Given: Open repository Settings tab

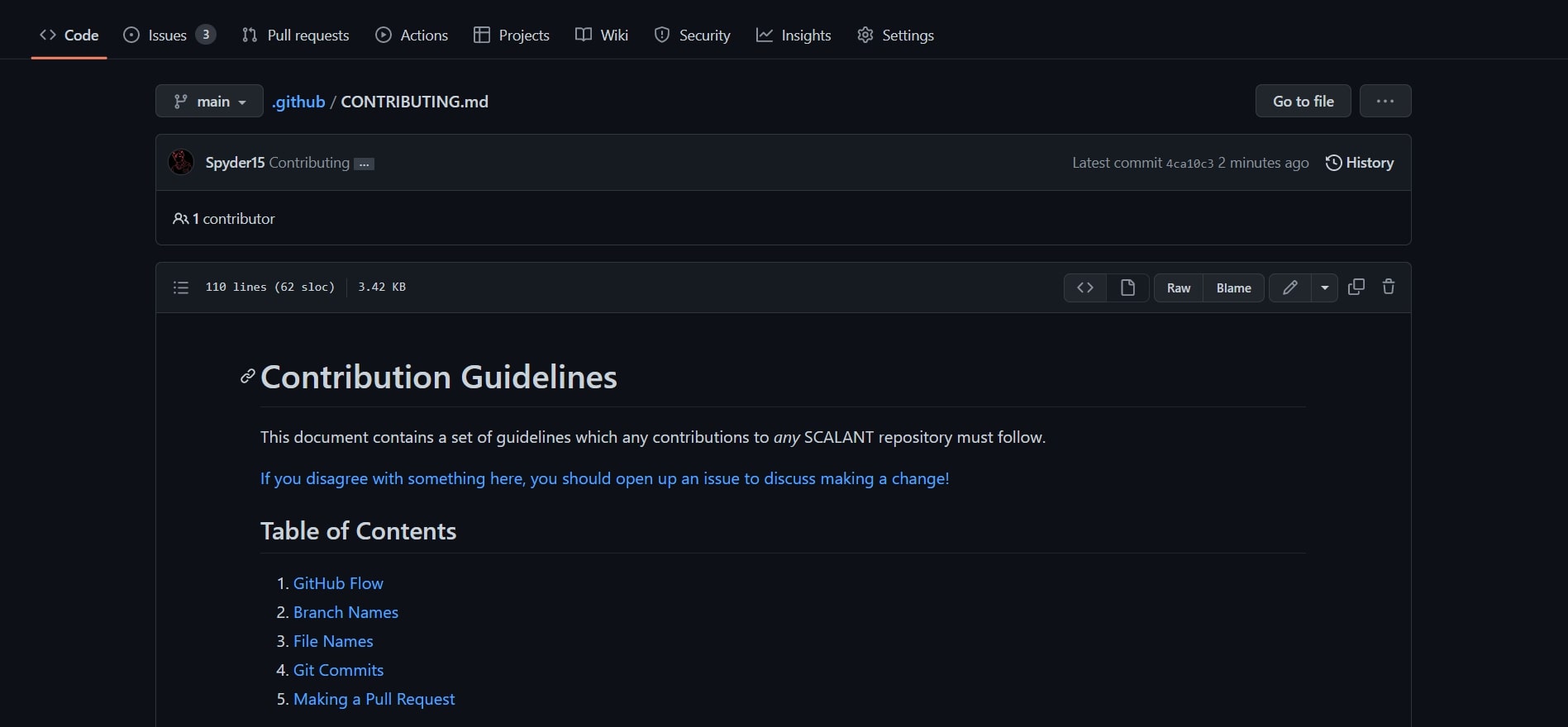Looking at the screenshot, I should tap(896, 35).
